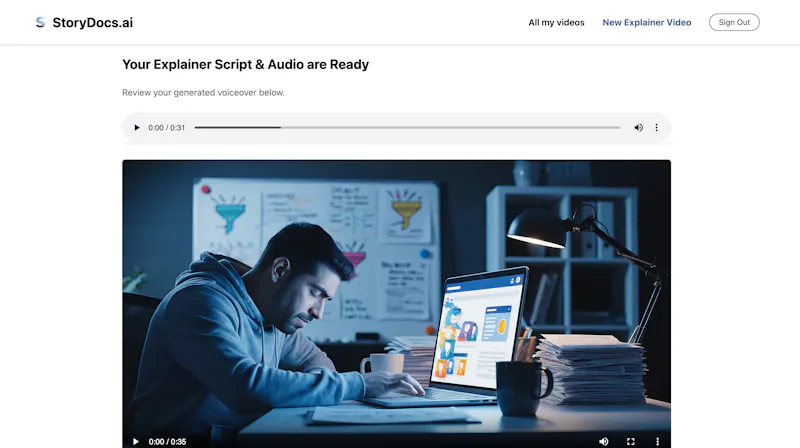
Task: Click the Sign Out button
Action: 734,22
